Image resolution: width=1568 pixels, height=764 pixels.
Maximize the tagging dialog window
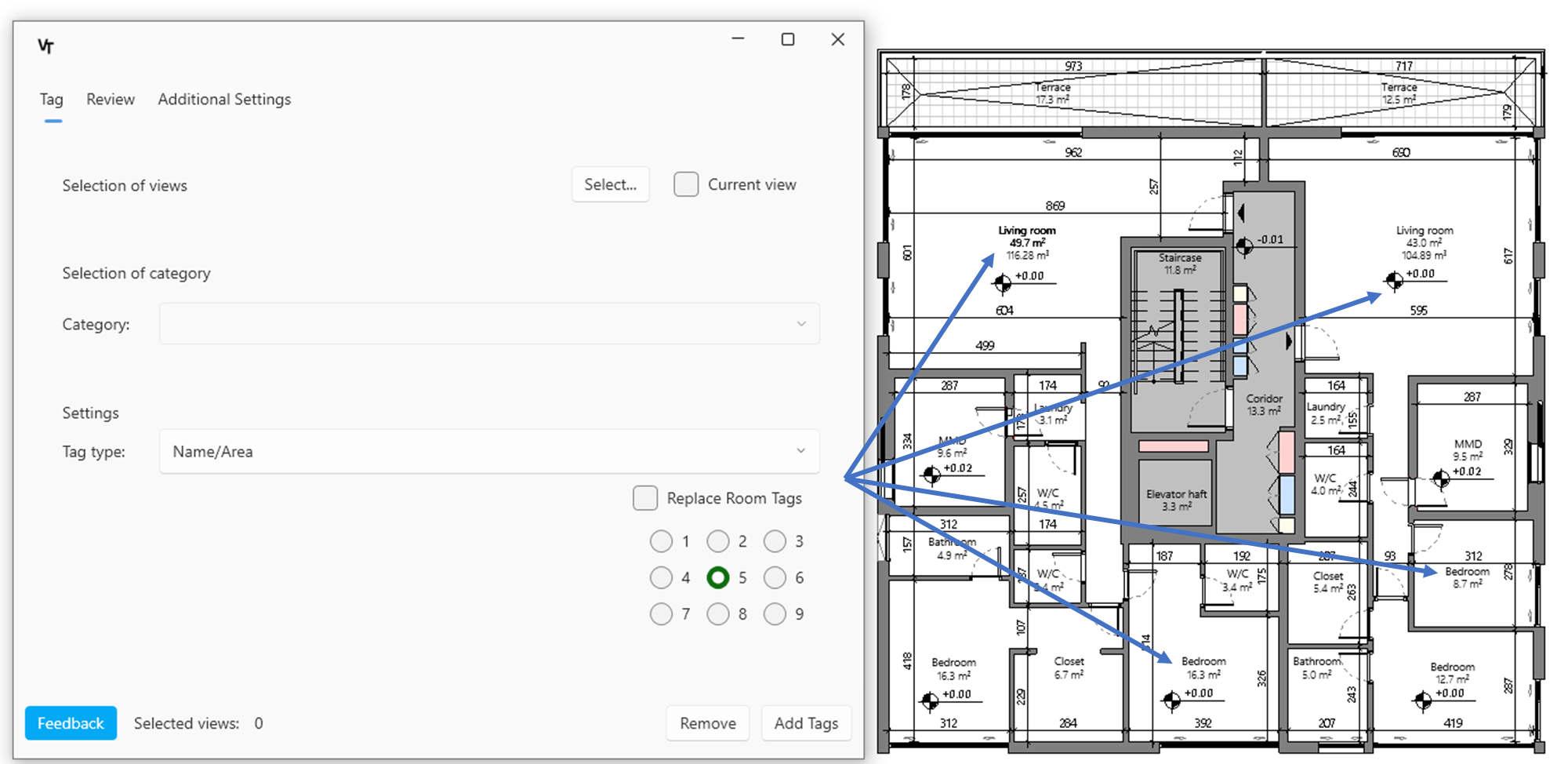[788, 39]
